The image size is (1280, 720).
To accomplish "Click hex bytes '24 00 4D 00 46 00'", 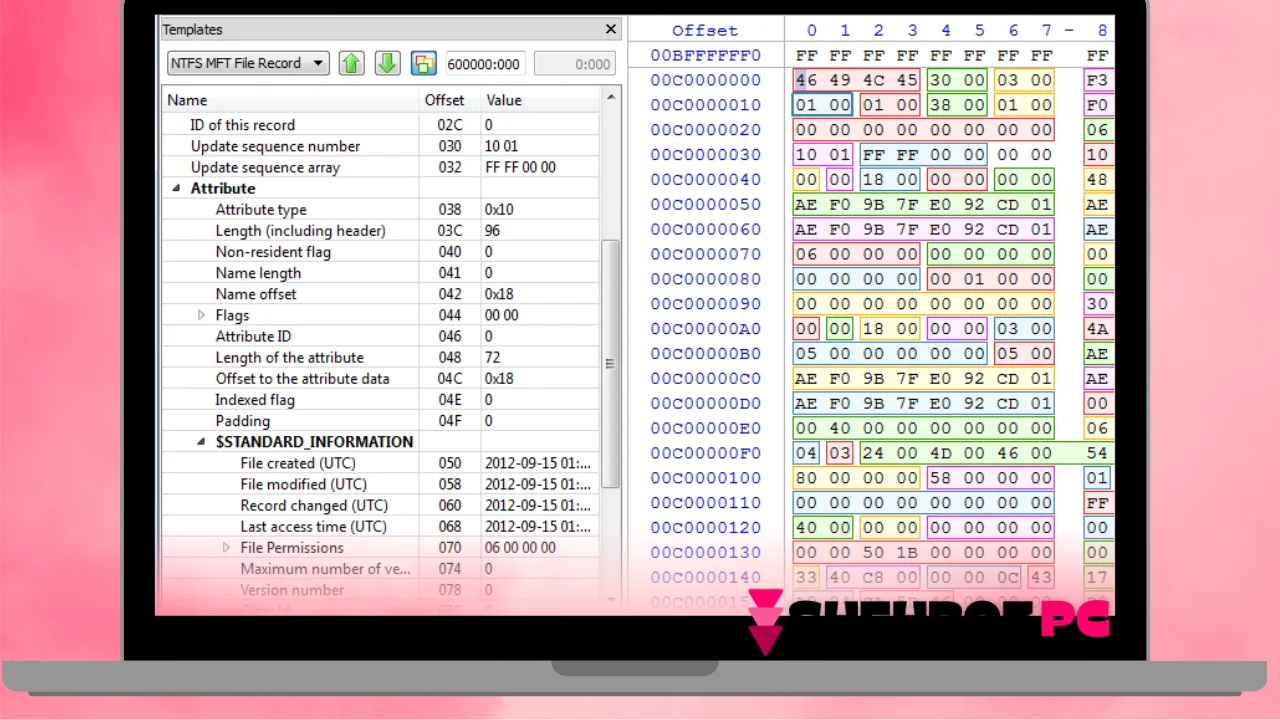I will click(956, 453).
